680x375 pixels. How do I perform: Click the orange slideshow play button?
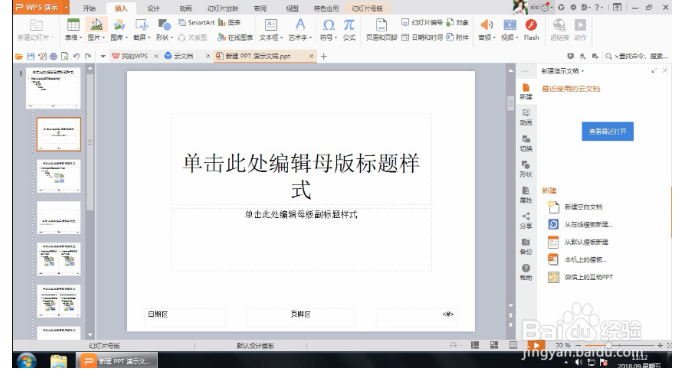536,345
